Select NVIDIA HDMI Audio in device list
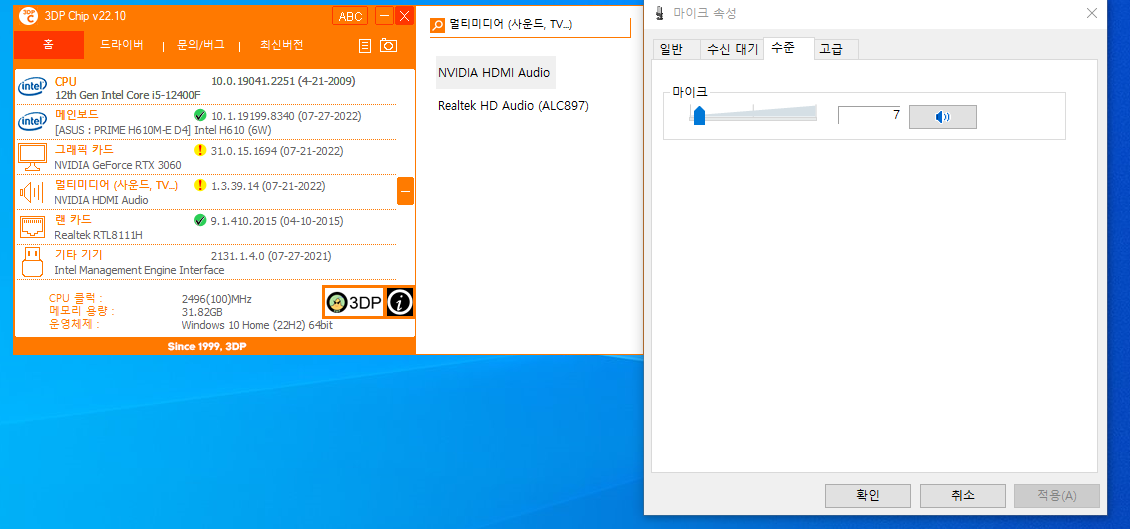This screenshot has width=1130, height=529. click(x=494, y=73)
